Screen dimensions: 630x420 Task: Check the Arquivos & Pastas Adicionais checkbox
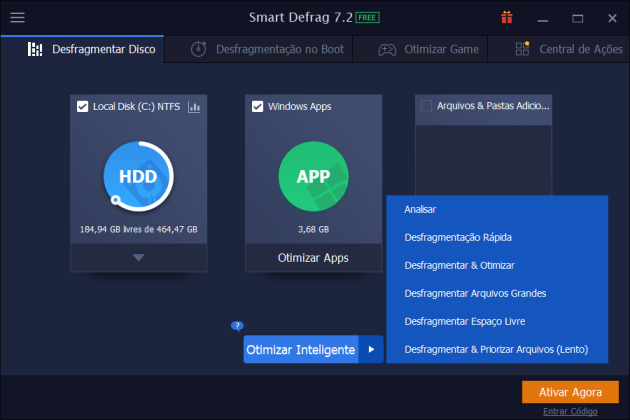click(x=426, y=106)
